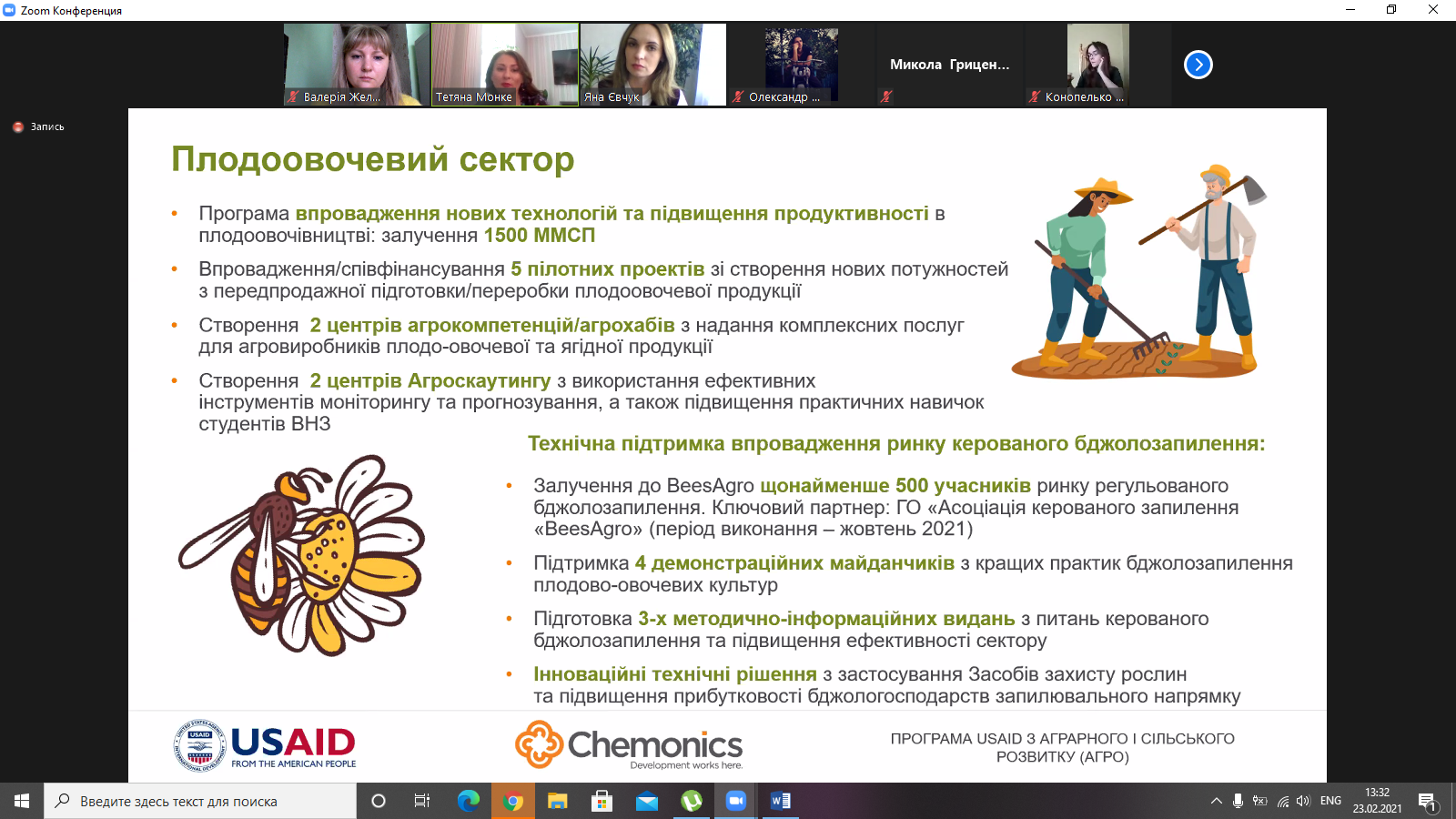Screen dimensions: 1456x819
Task: Click the 'Запись' recording label
Action: pos(47,127)
